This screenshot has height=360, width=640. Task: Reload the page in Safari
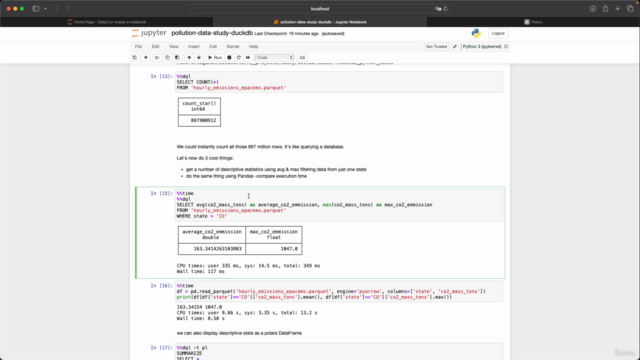click(x=445, y=9)
